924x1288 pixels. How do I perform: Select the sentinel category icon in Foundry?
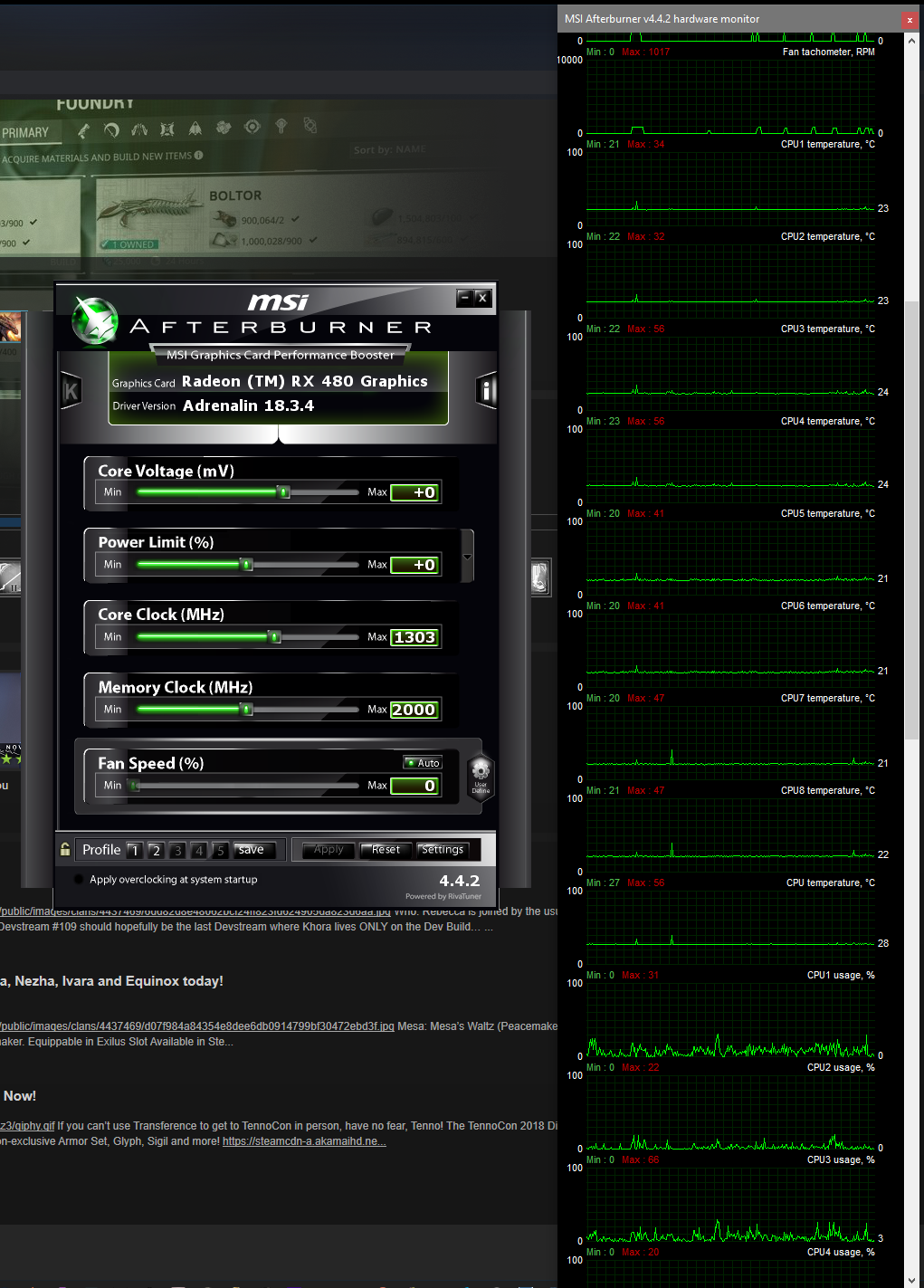point(167,129)
